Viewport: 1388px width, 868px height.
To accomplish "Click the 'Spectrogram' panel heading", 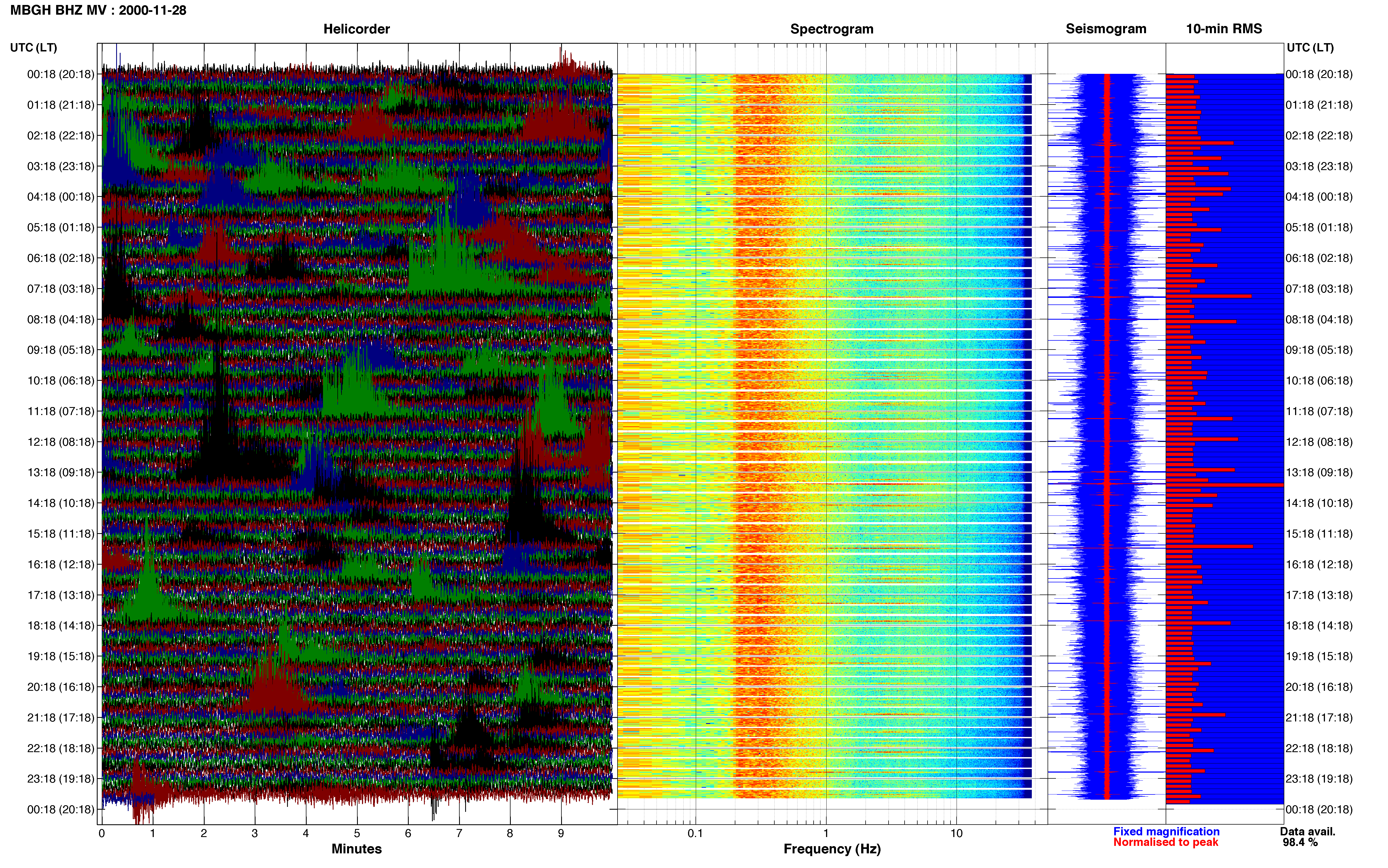I will click(832, 29).
